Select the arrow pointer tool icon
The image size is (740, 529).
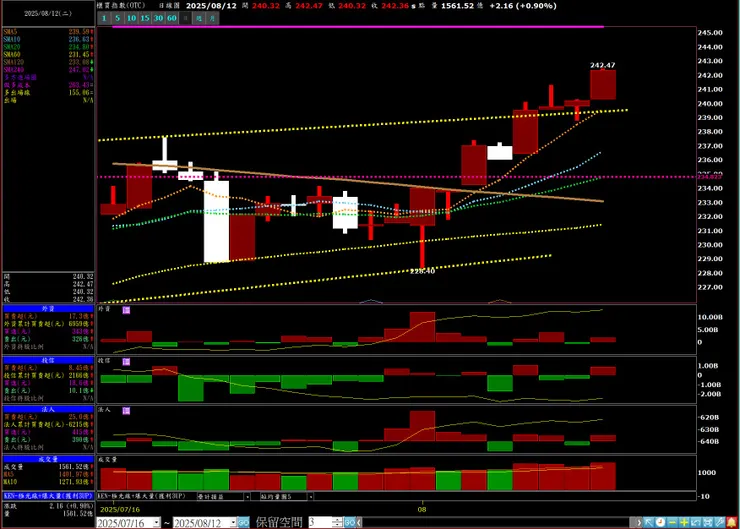pos(648,522)
